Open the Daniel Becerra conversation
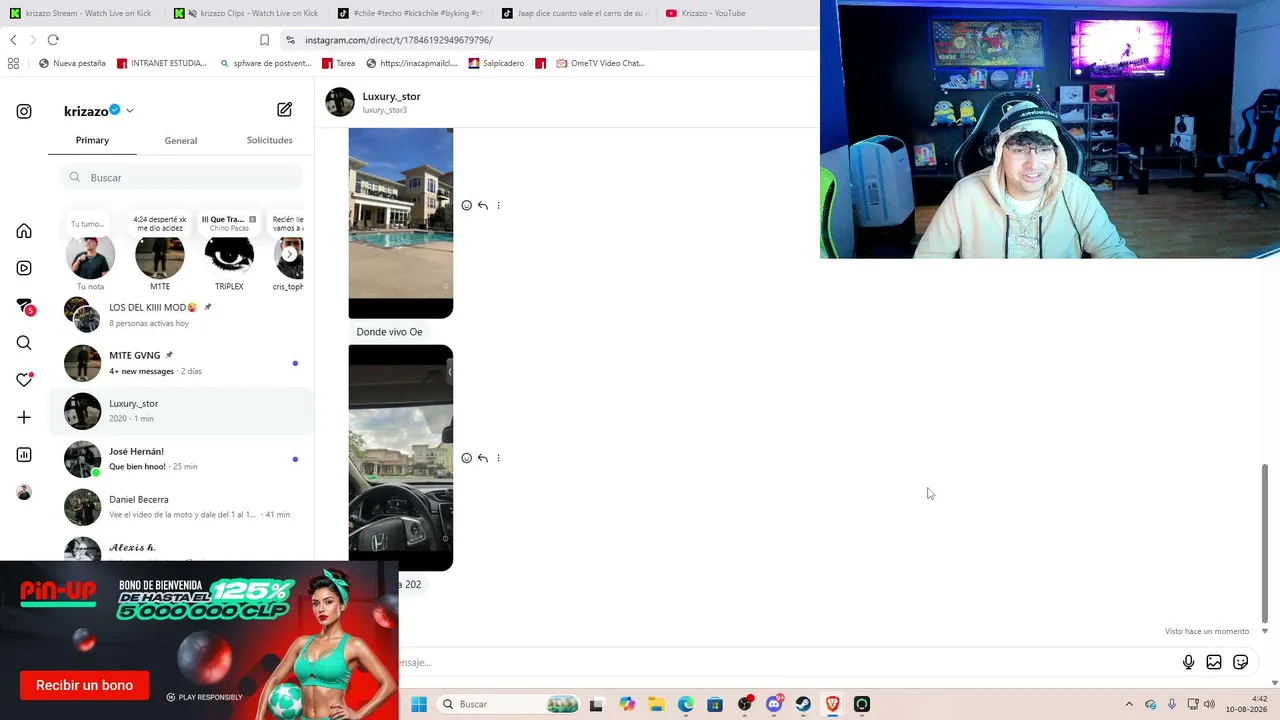This screenshot has width=1280, height=720. tap(181, 507)
